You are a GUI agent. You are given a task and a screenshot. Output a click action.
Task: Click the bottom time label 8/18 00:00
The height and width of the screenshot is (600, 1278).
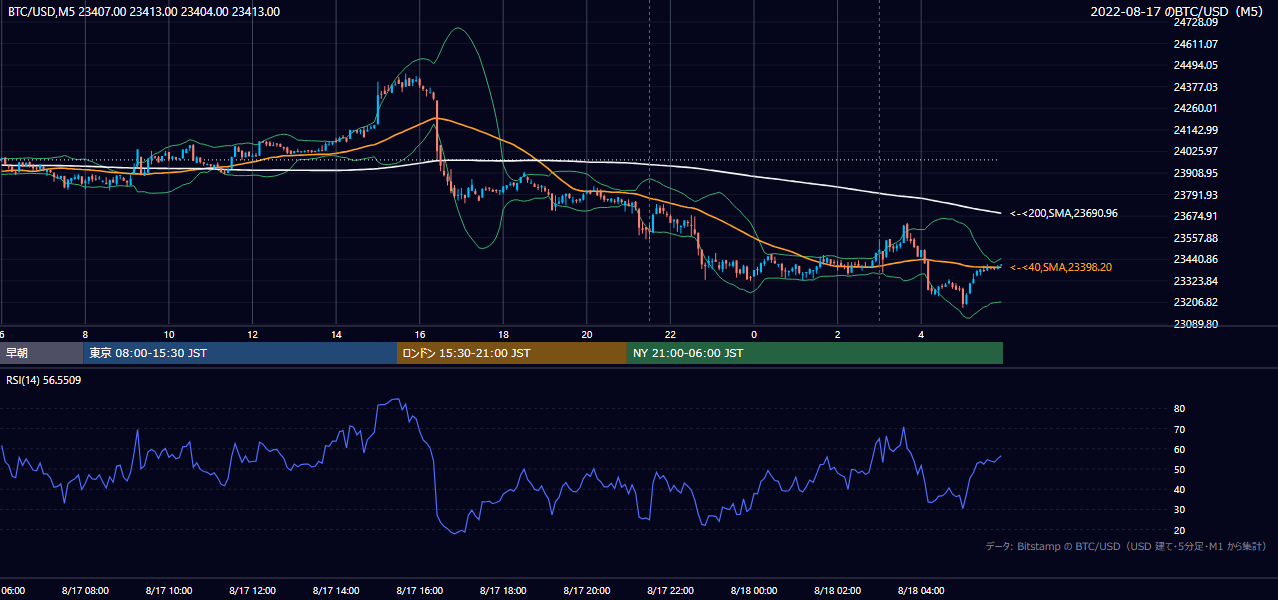[754, 591]
